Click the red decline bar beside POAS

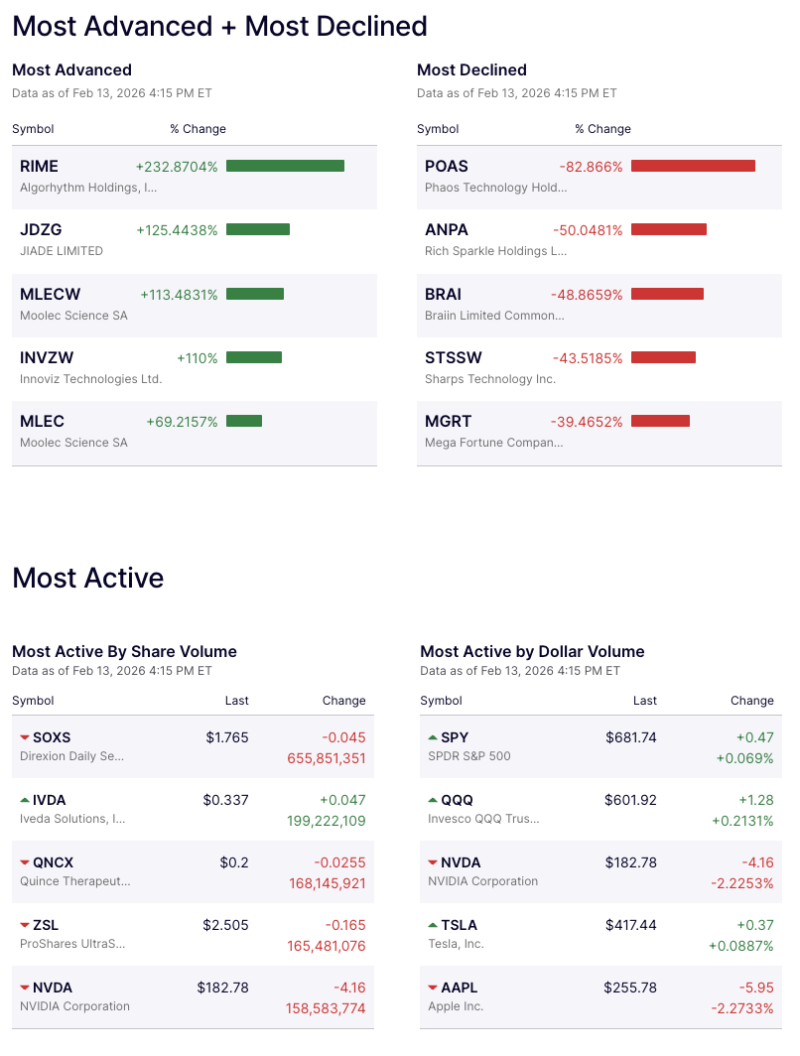[693, 166]
